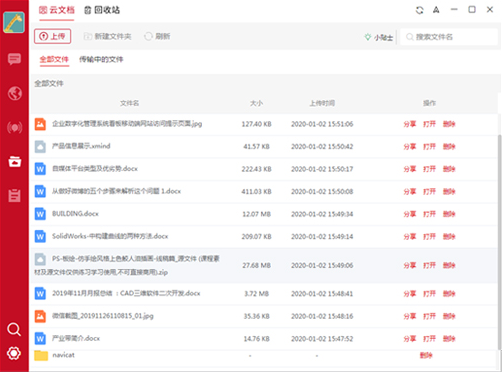This screenshot has height=372, width=502.
Task: Click file name BUILDING.docx
Action: click(75, 214)
